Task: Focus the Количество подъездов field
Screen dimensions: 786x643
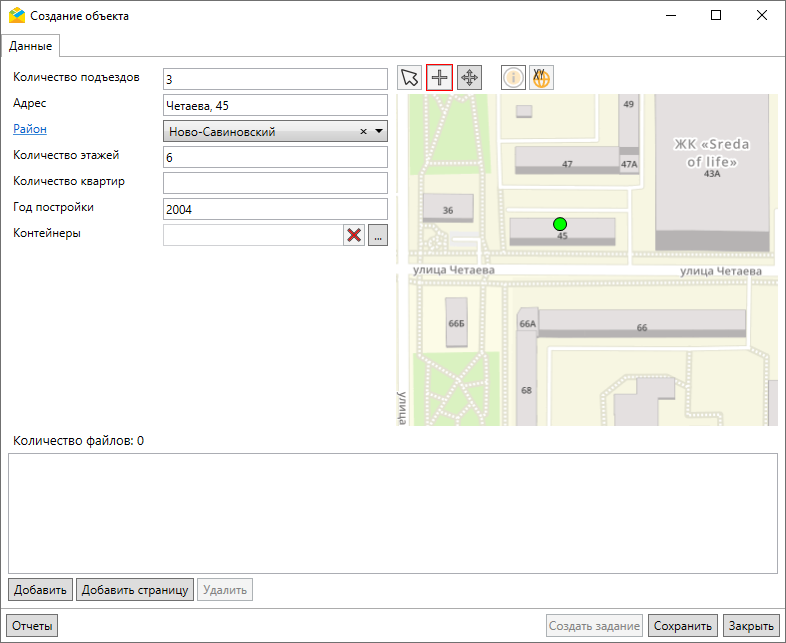Action: [275, 79]
